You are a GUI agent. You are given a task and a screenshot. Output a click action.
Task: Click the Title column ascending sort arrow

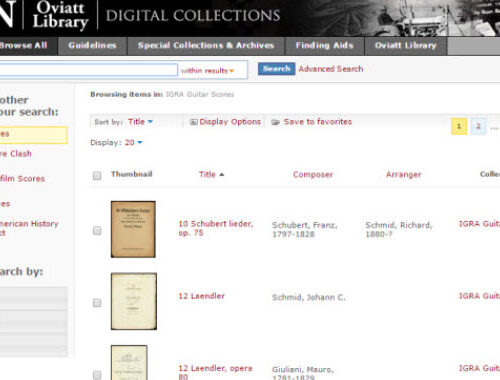[222, 174]
